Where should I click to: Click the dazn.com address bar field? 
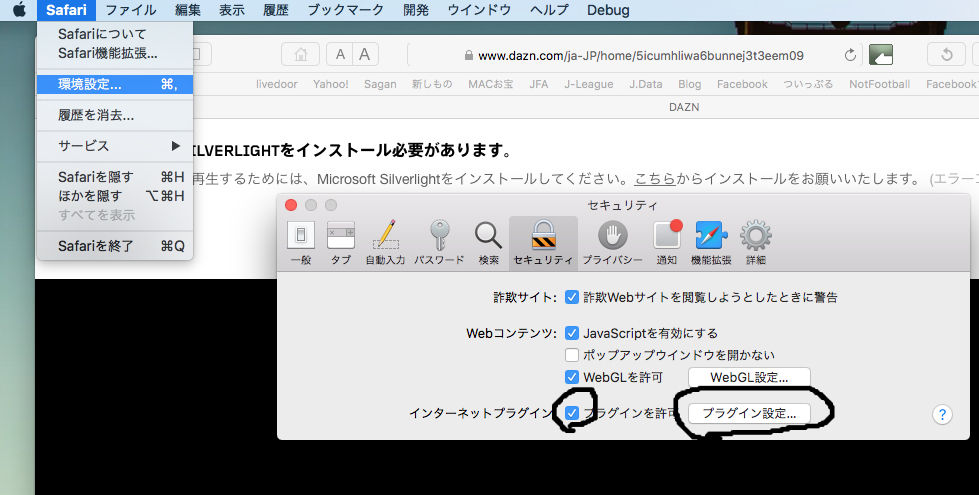(635, 55)
